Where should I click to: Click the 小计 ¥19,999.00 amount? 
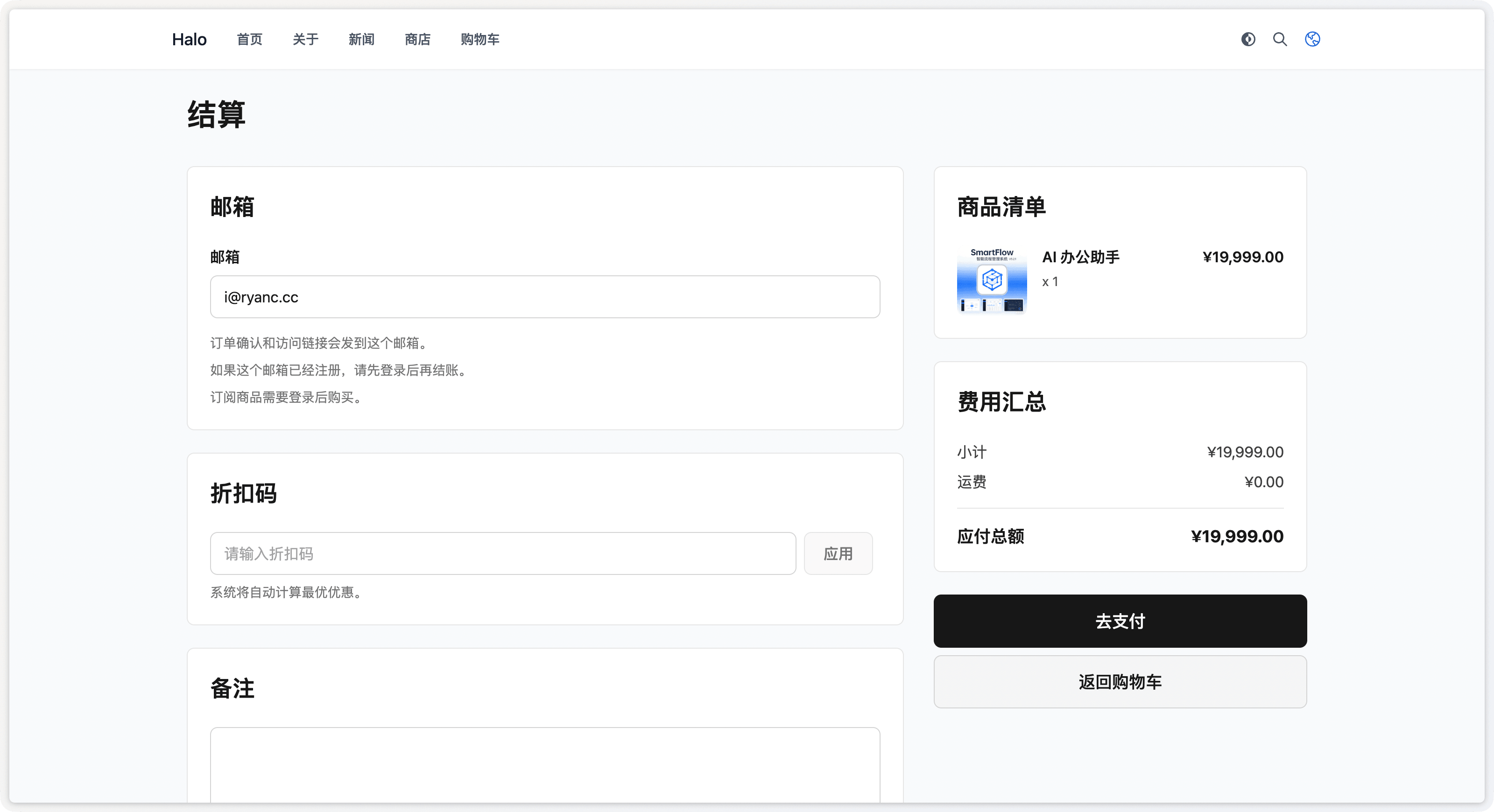click(x=1245, y=451)
